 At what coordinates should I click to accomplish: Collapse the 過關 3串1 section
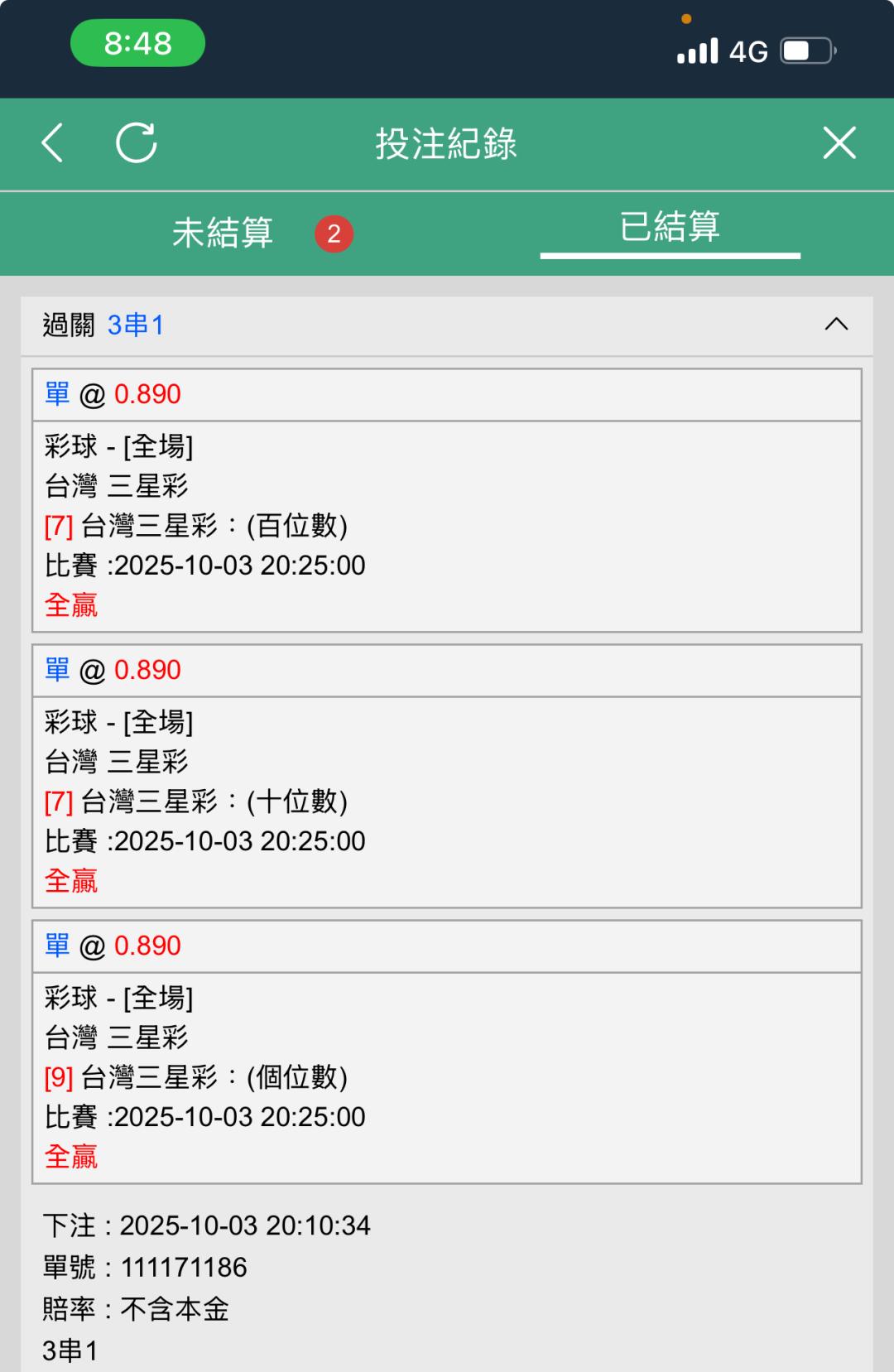(836, 325)
